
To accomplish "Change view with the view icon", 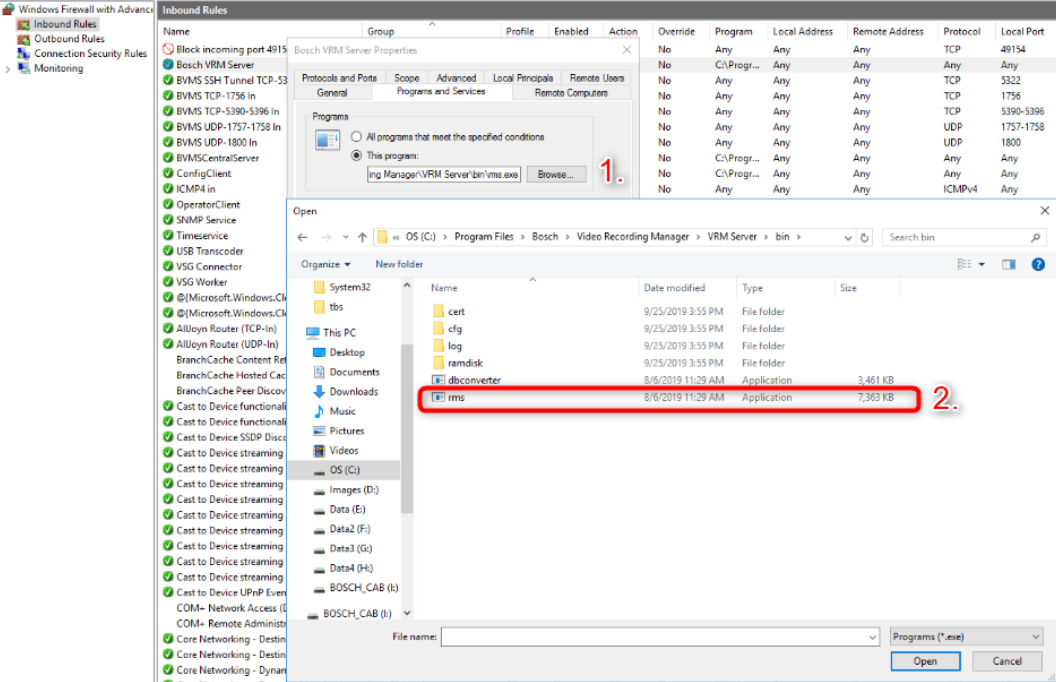I will click(x=964, y=265).
